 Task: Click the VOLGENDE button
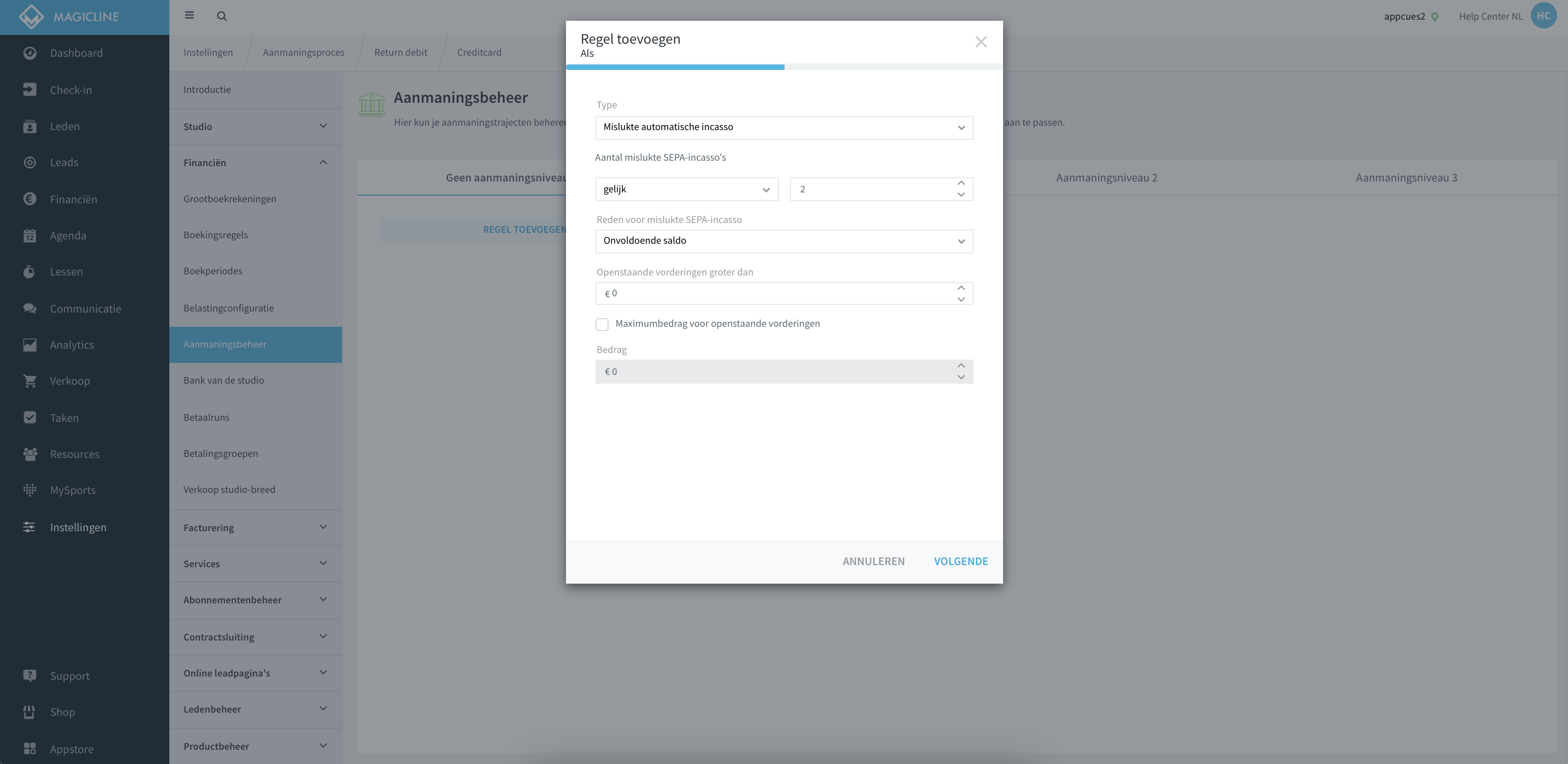[960, 561]
